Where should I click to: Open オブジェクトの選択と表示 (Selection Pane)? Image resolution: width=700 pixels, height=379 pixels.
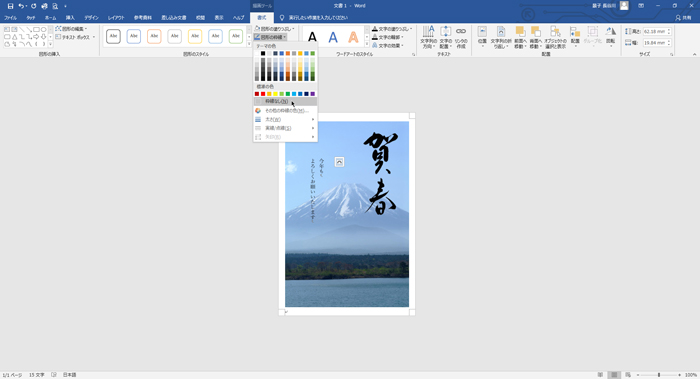pos(555,37)
